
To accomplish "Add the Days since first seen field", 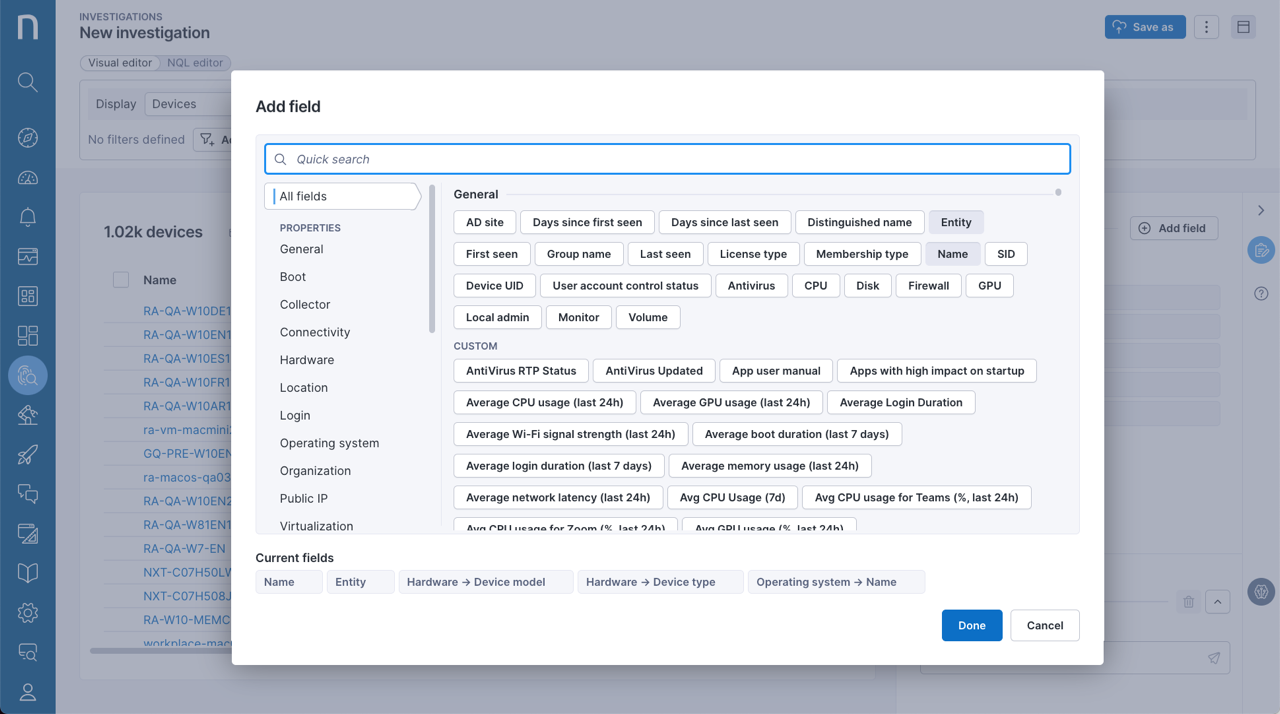I will coord(588,222).
